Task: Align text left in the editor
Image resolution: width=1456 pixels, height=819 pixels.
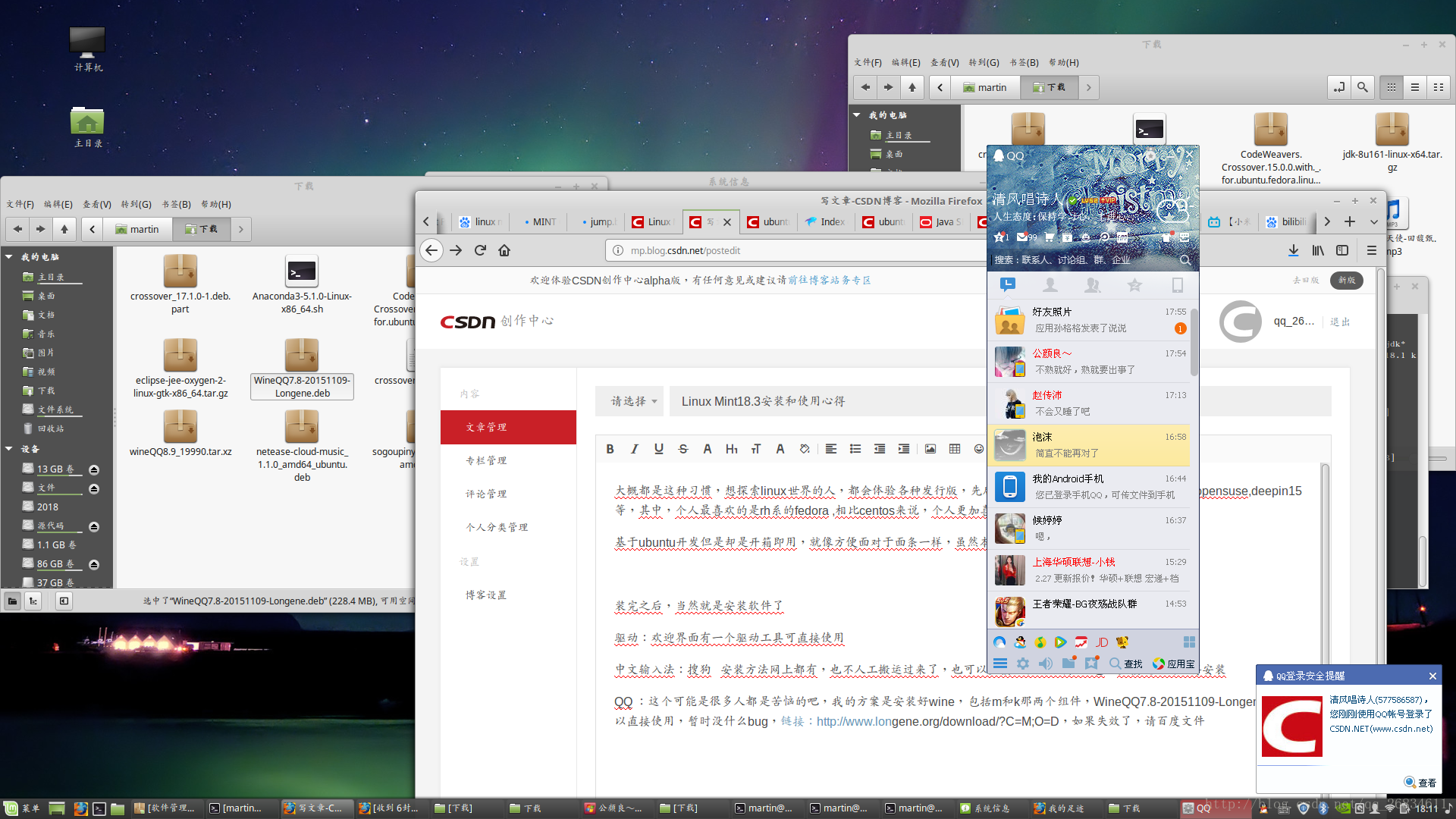Action: pyautogui.click(x=831, y=449)
